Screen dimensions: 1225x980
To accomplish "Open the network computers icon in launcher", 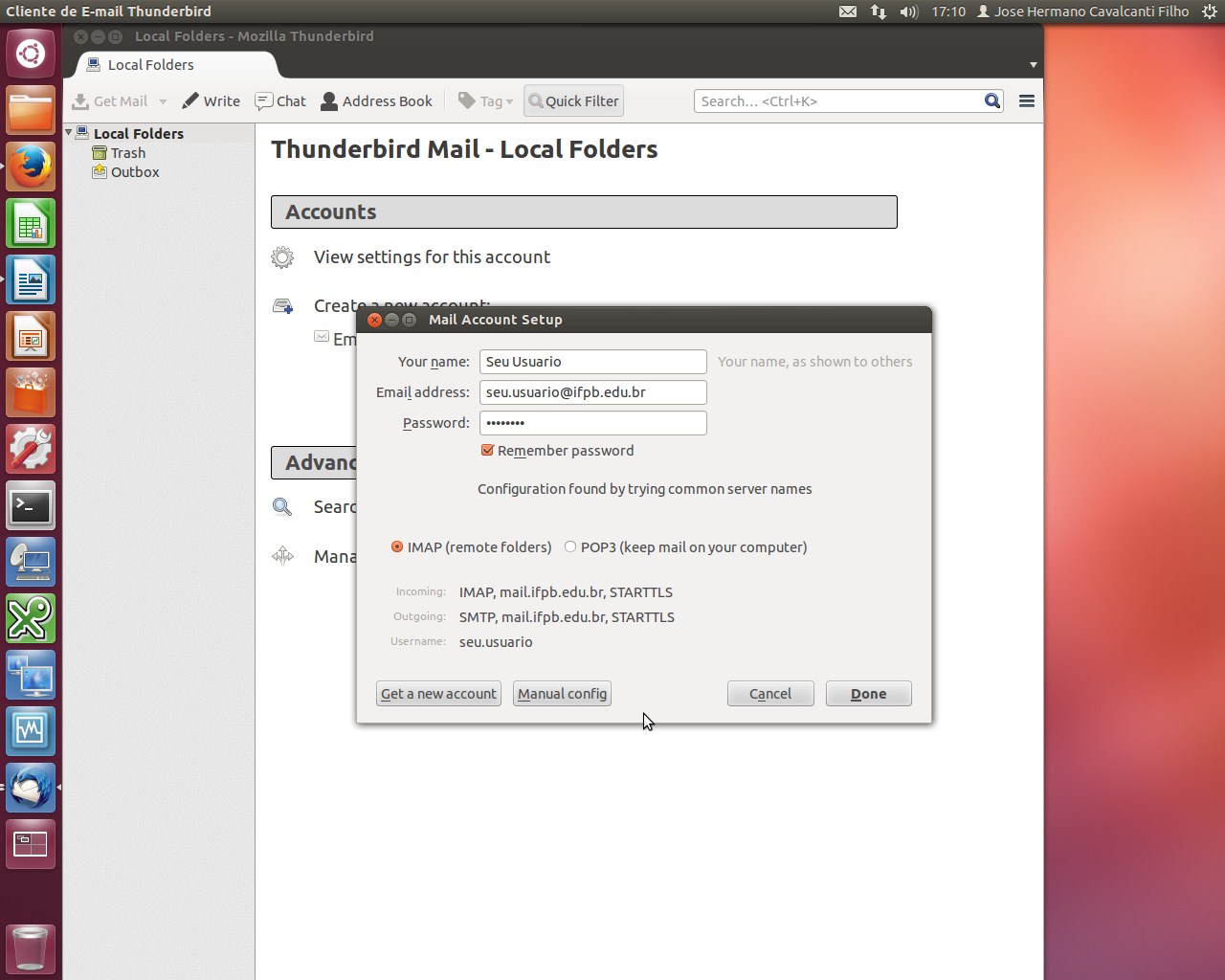I will (31, 675).
